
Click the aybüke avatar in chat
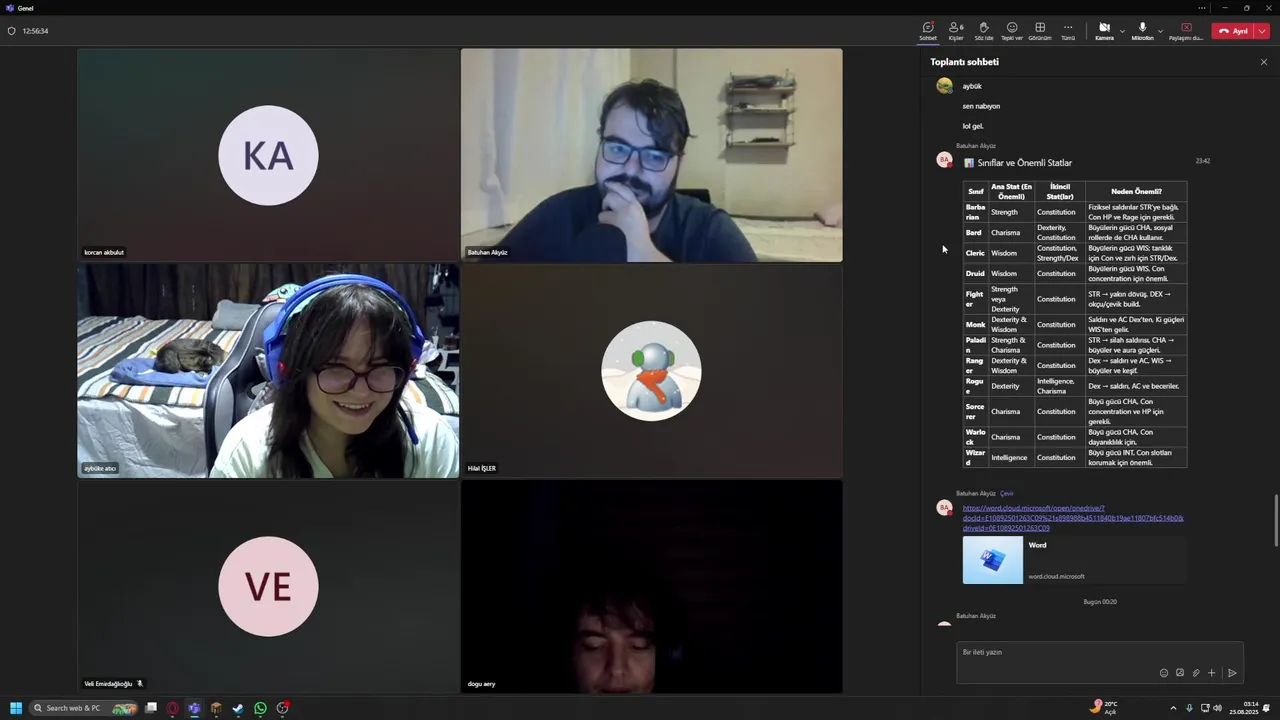click(944, 86)
